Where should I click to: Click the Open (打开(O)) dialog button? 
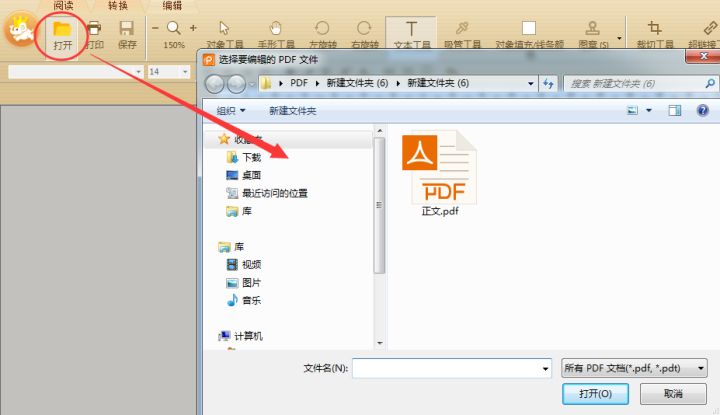point(595,394)
